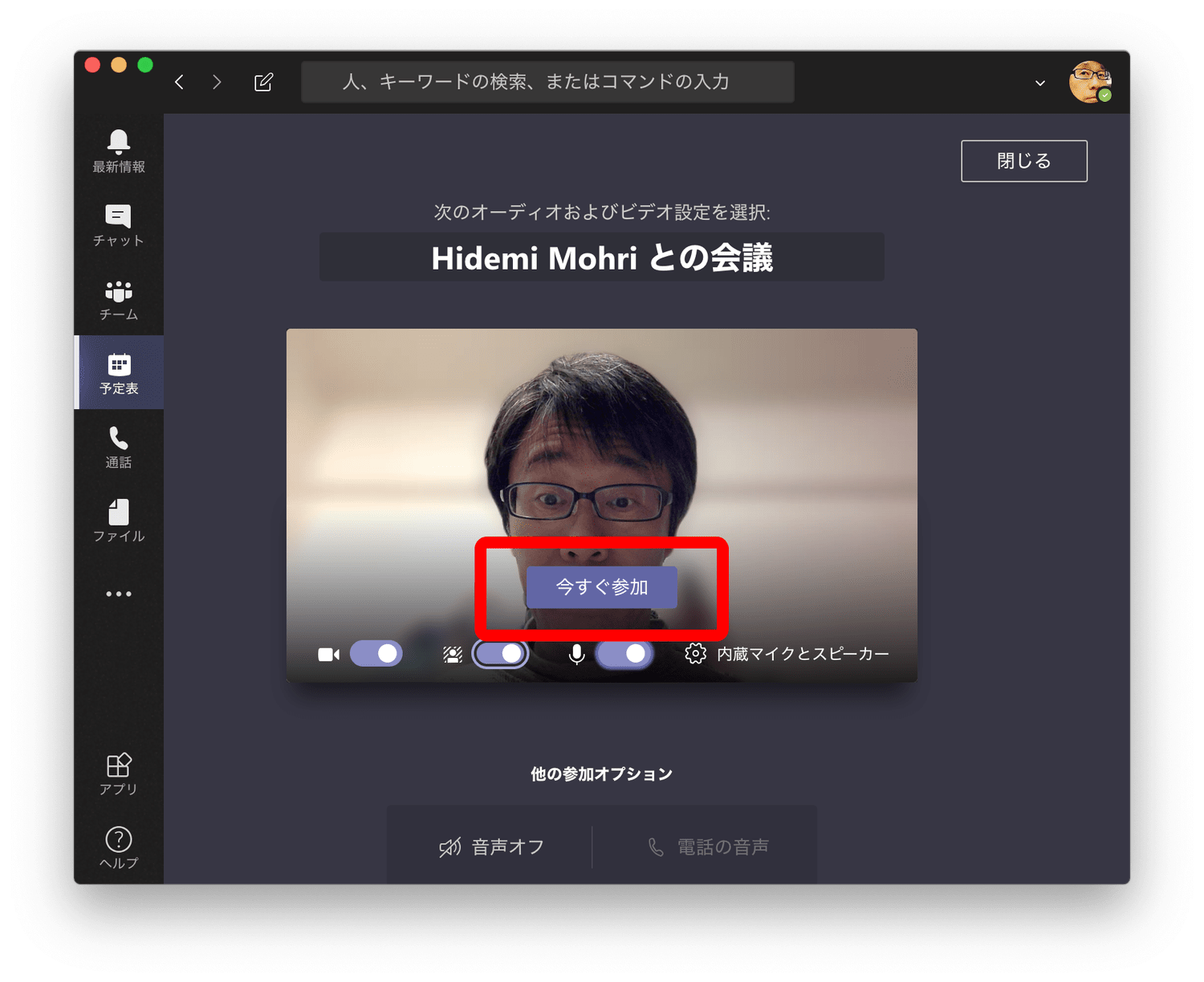Select the 音声オフ join option
Screen dimensions: 1204x982
click(491, 846)
